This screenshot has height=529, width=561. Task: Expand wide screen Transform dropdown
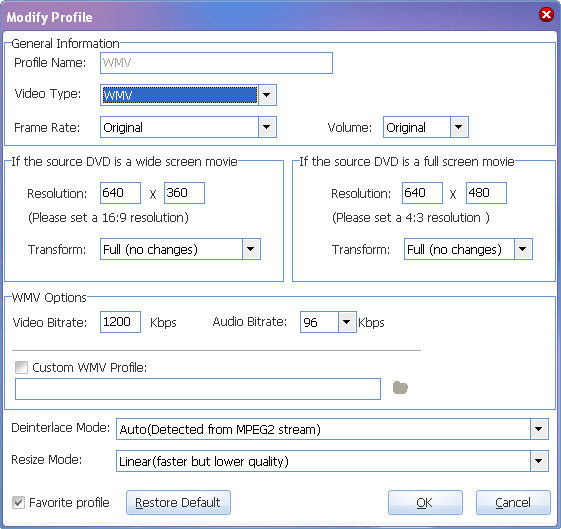[251, 249]
